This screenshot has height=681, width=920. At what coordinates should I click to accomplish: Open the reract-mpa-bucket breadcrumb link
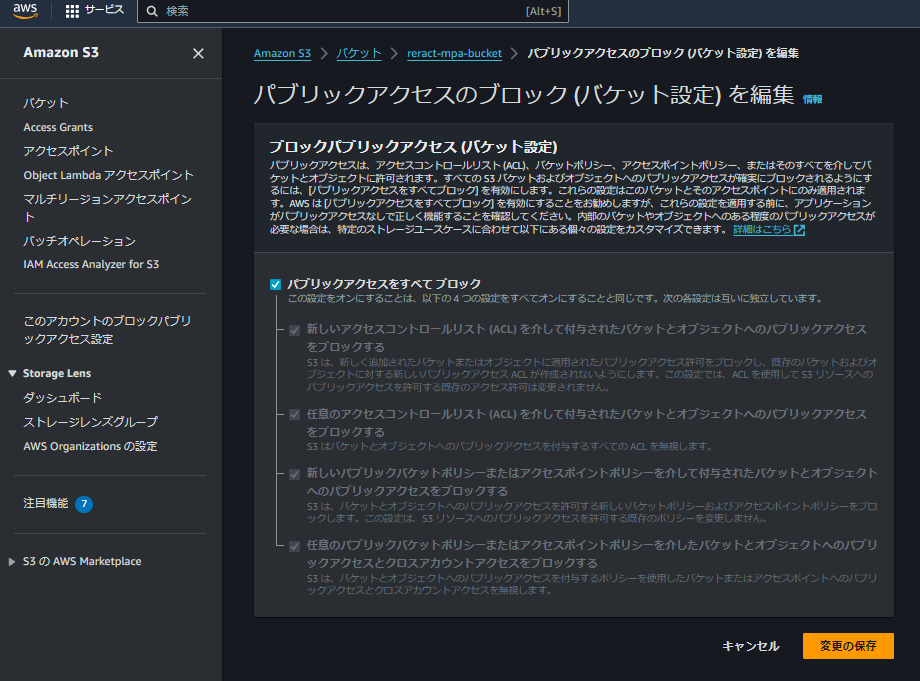pos(455,53)
